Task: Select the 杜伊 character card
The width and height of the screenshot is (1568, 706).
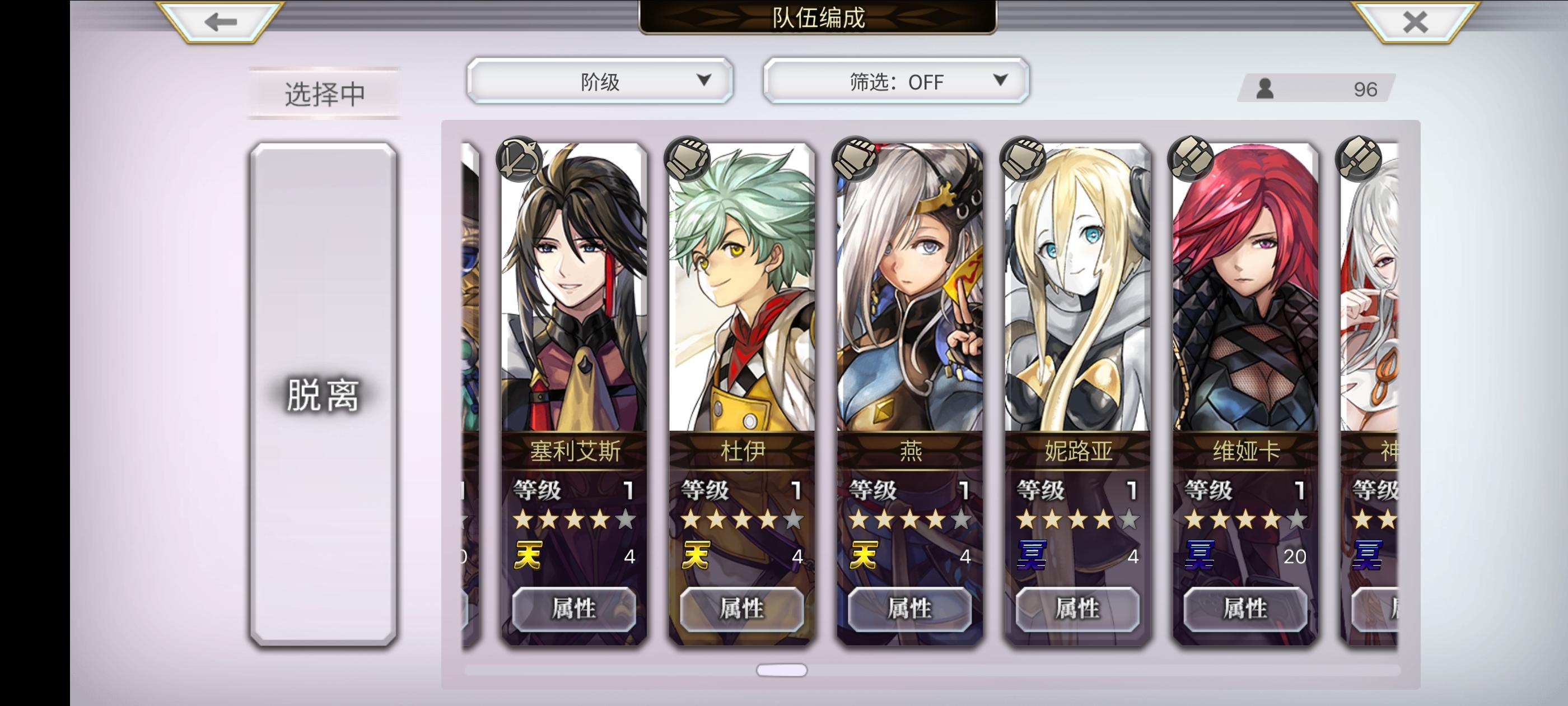Action: click(x=741, y=393)
